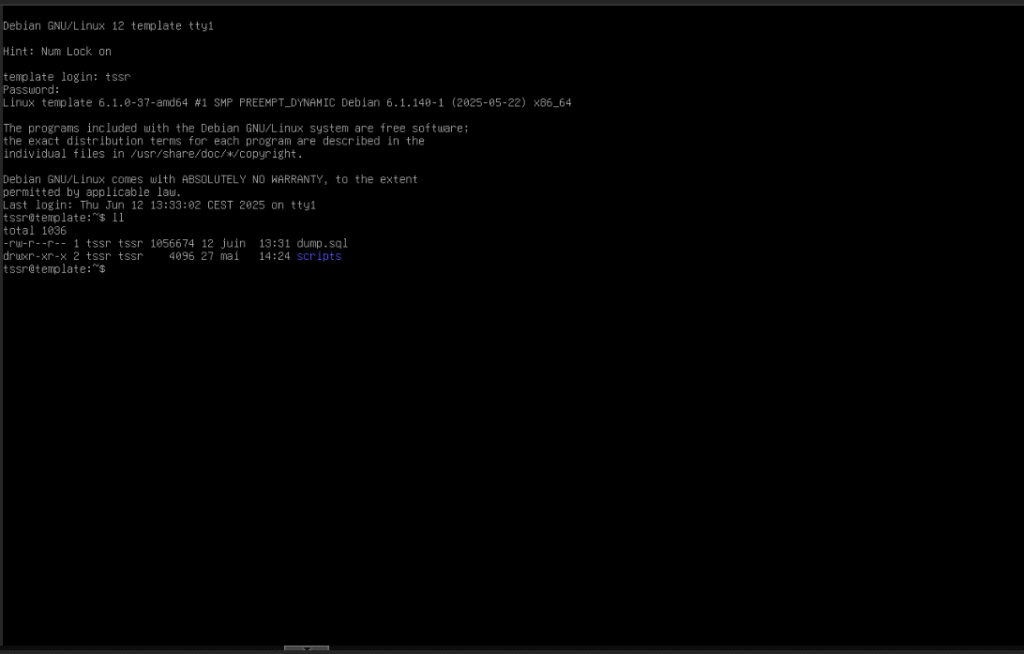
Task: Click the -rw-r--r-- permissions string
Action: click(32, 243)
